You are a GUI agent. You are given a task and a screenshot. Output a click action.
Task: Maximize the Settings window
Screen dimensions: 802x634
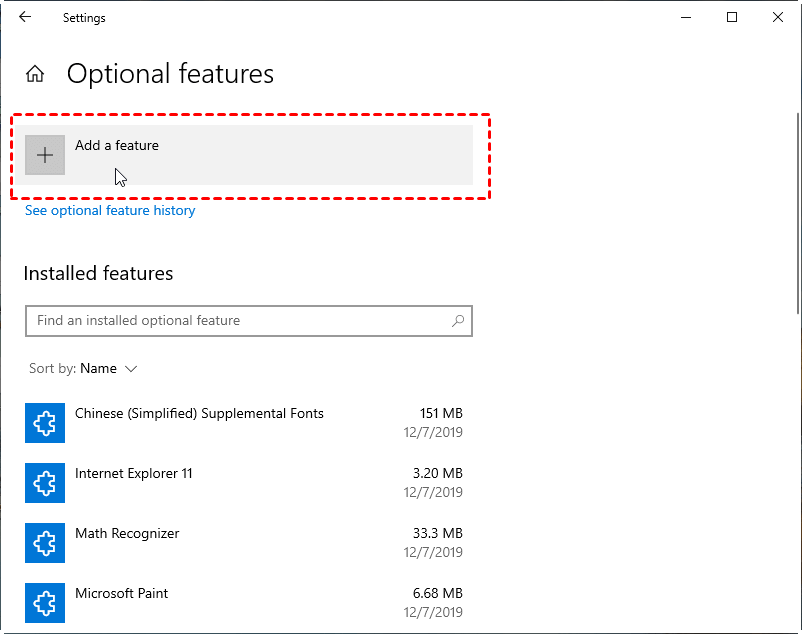coord(732,17)
